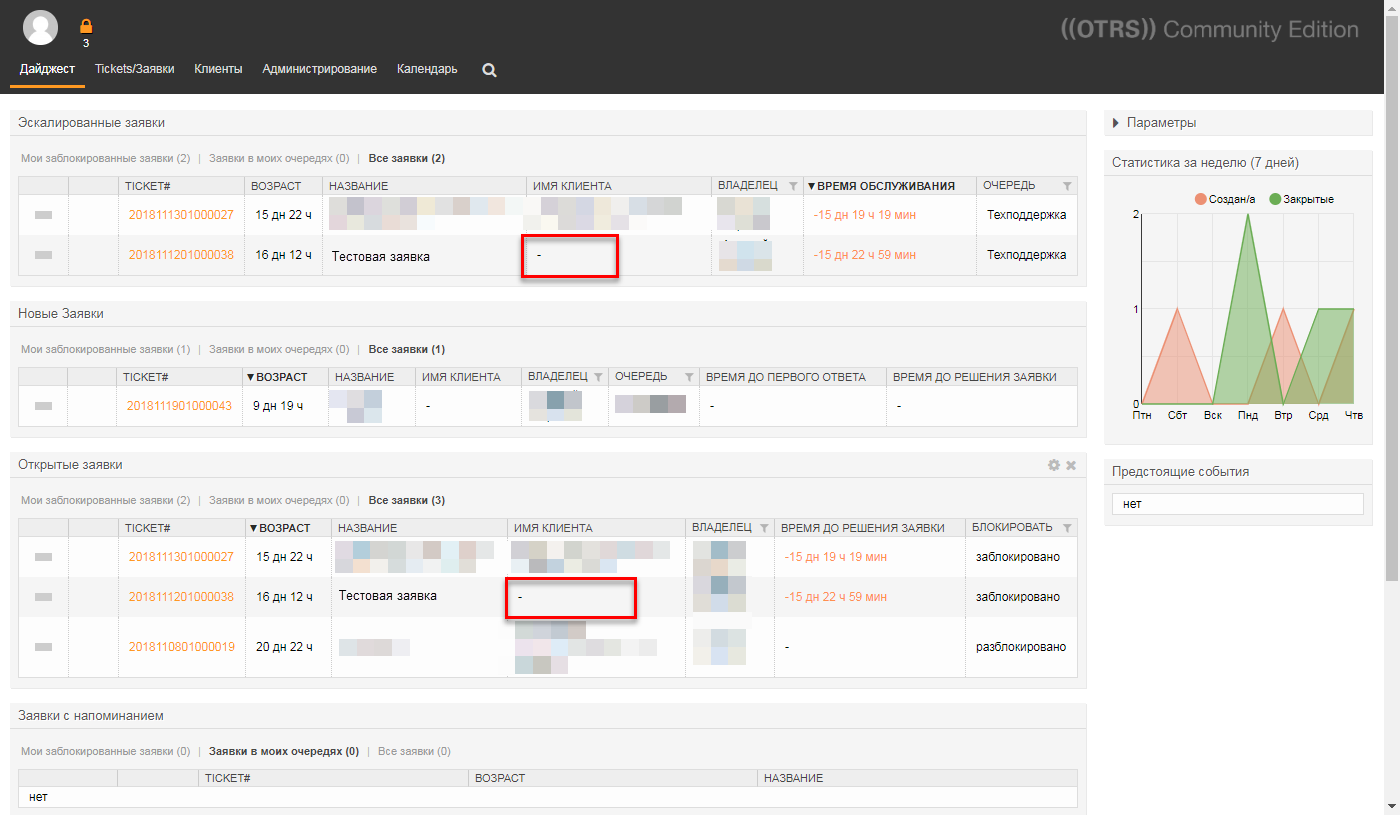Click flag icon of 2018111201000038 in Эскалированные заявки
Image resolution: width=1400 pixels, height=815 pixels.
tap(43, 255)
